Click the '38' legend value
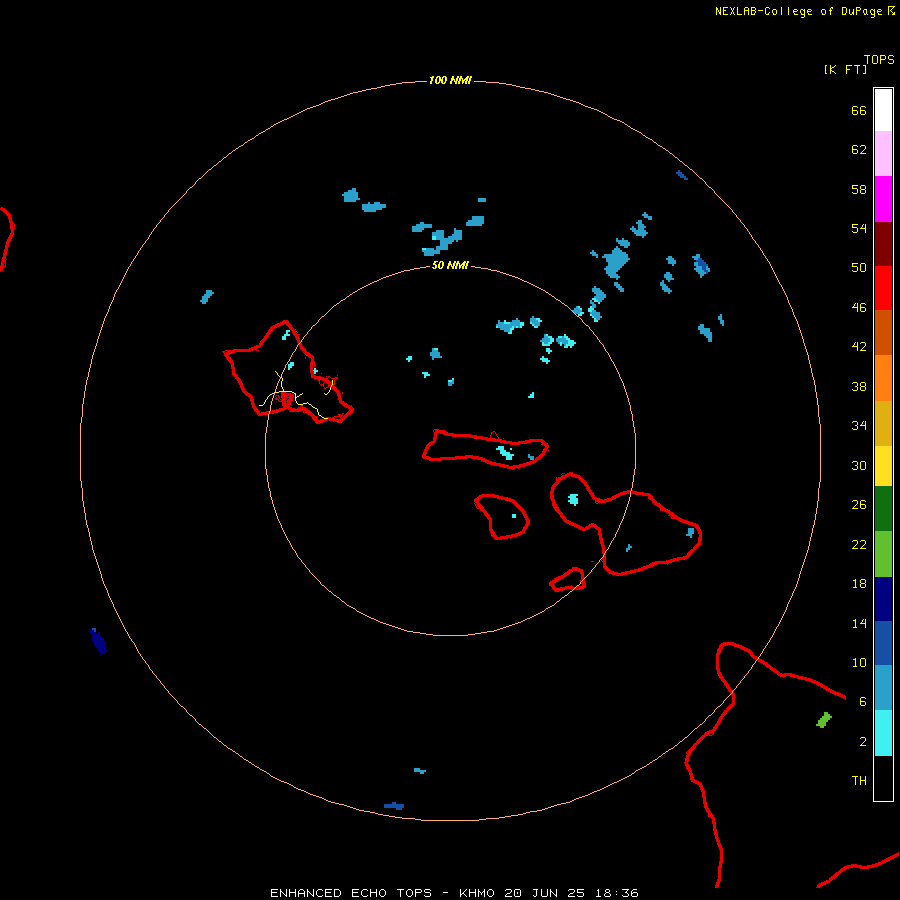The image size is (900, 900). tap(859, 386)
